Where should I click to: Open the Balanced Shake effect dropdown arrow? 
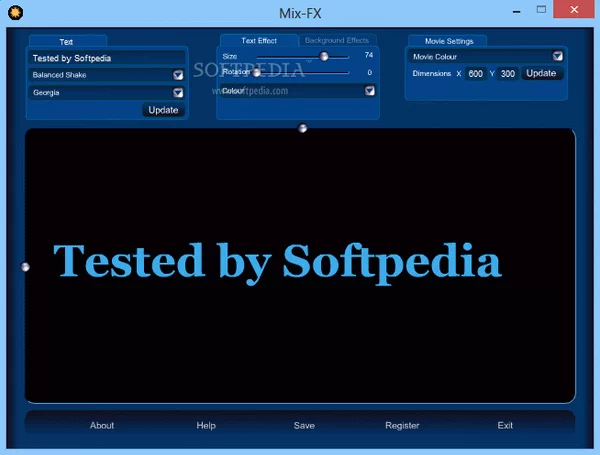(178, 75)
